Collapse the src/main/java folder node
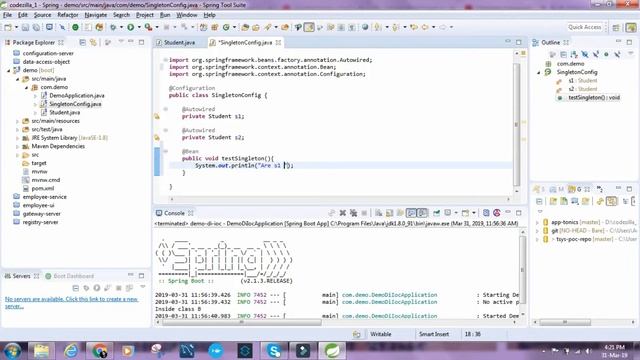The image size is (640, 360). (18, 79)
